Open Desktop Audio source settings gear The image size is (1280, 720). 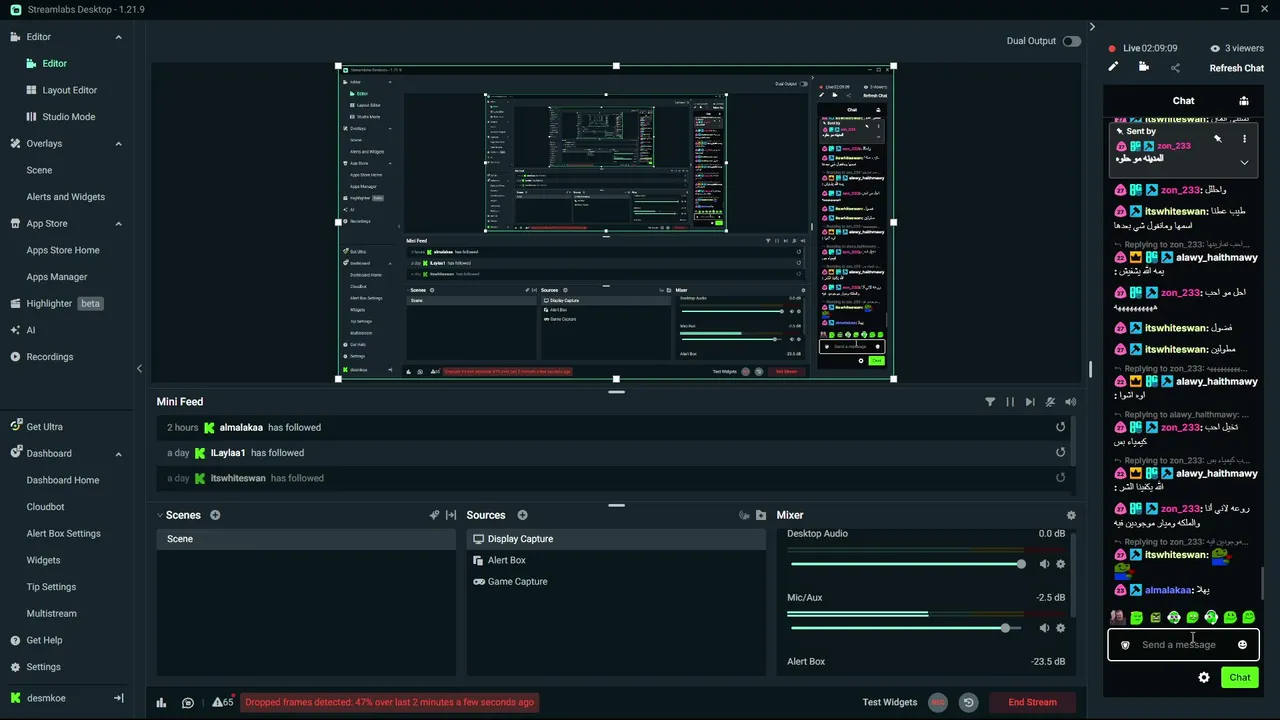pos(1060,564)
